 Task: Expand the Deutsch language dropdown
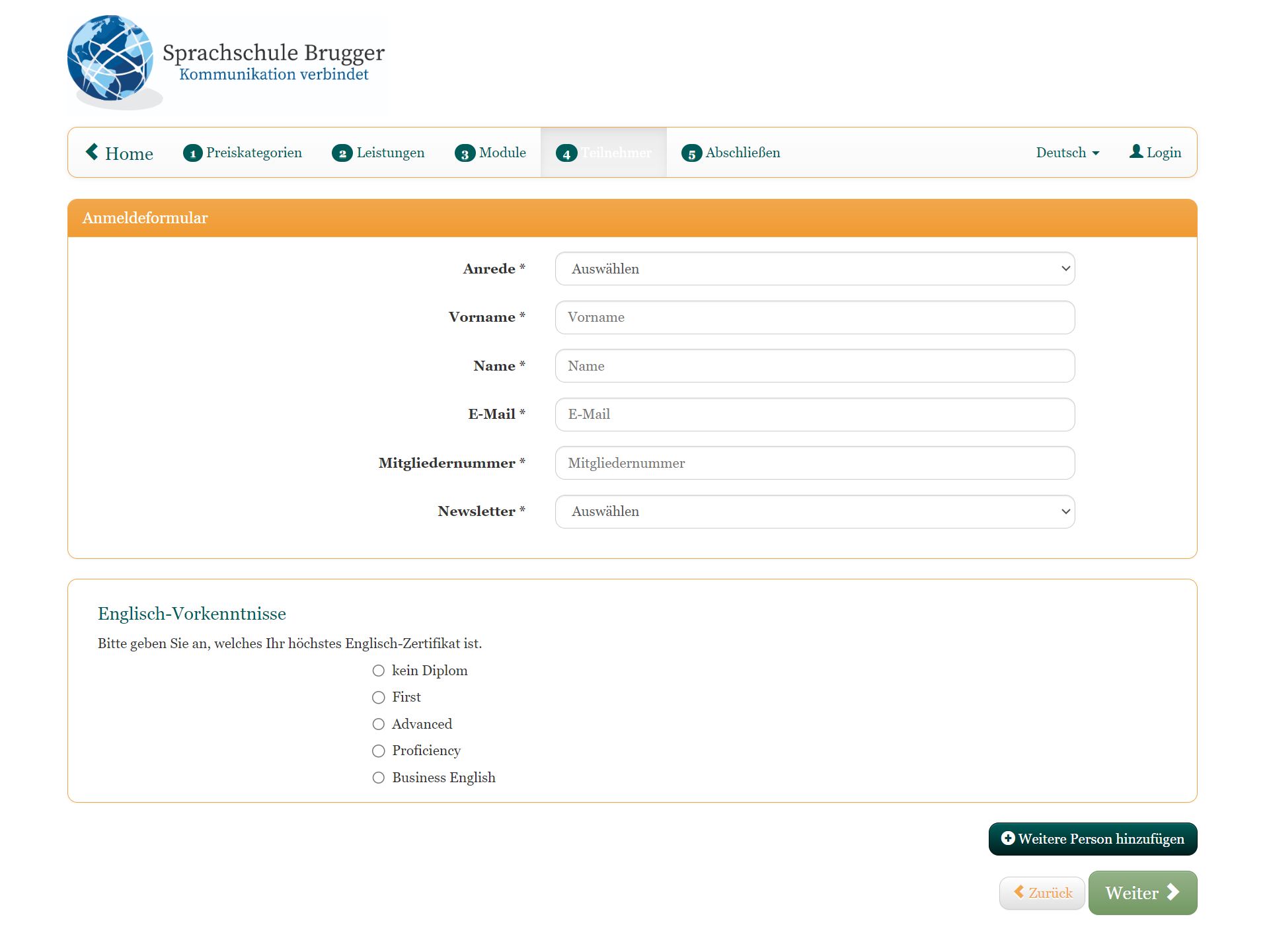pyautogui.click(x=1067, y=153)
